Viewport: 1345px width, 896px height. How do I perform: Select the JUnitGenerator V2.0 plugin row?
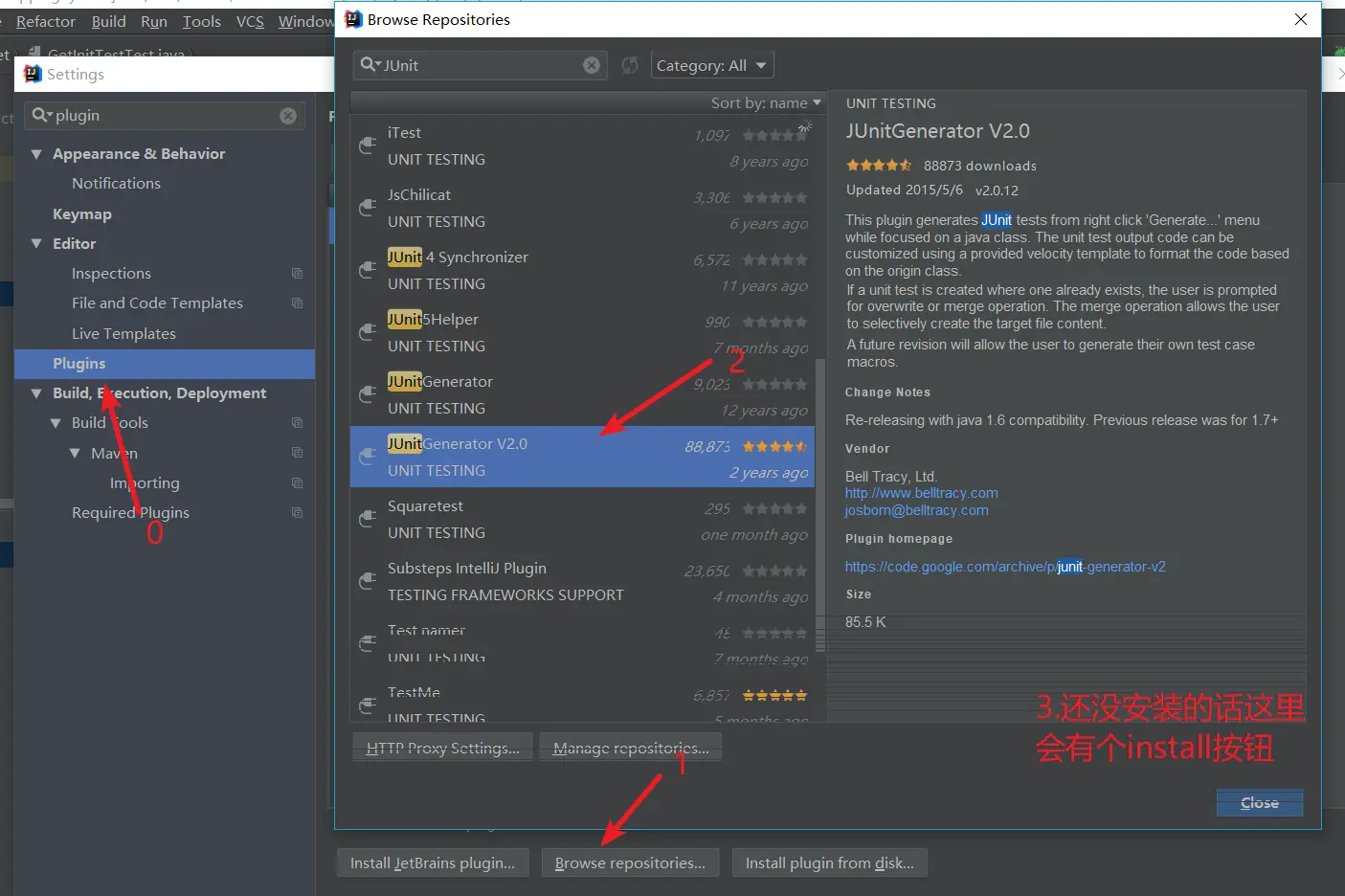tap(582, 457)
